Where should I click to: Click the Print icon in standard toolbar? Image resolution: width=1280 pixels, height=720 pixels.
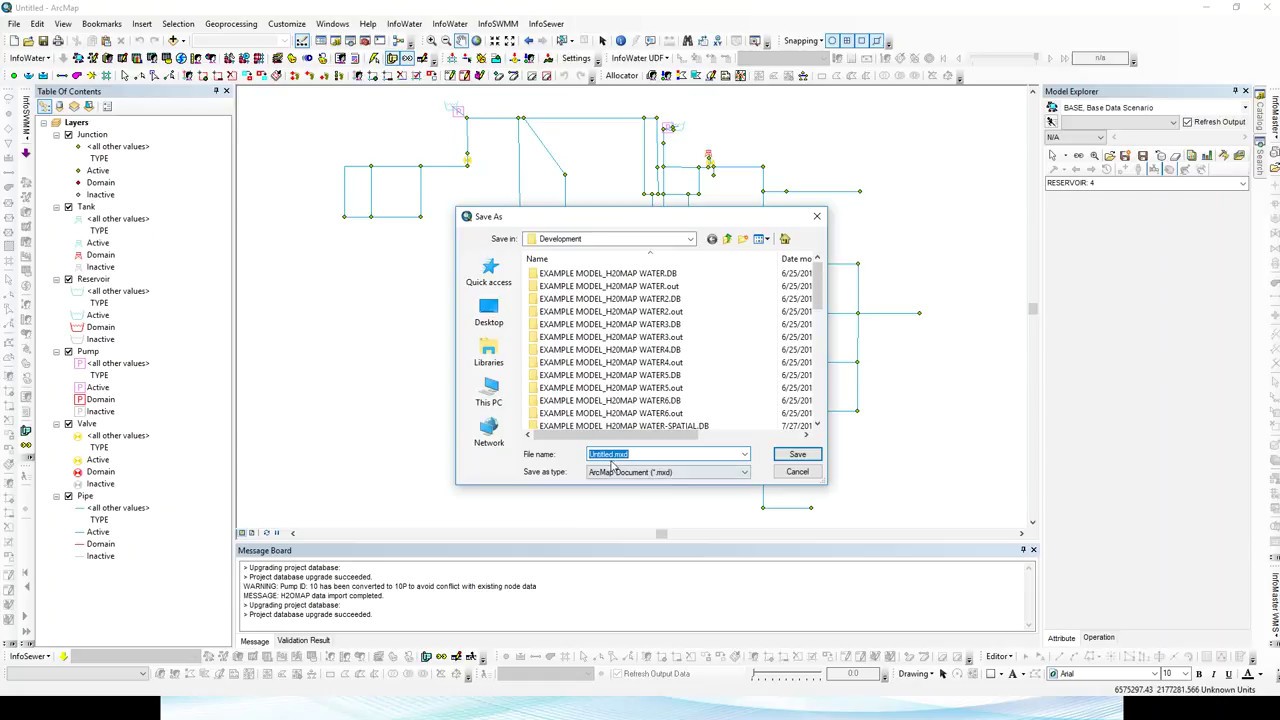click(58, 41)
